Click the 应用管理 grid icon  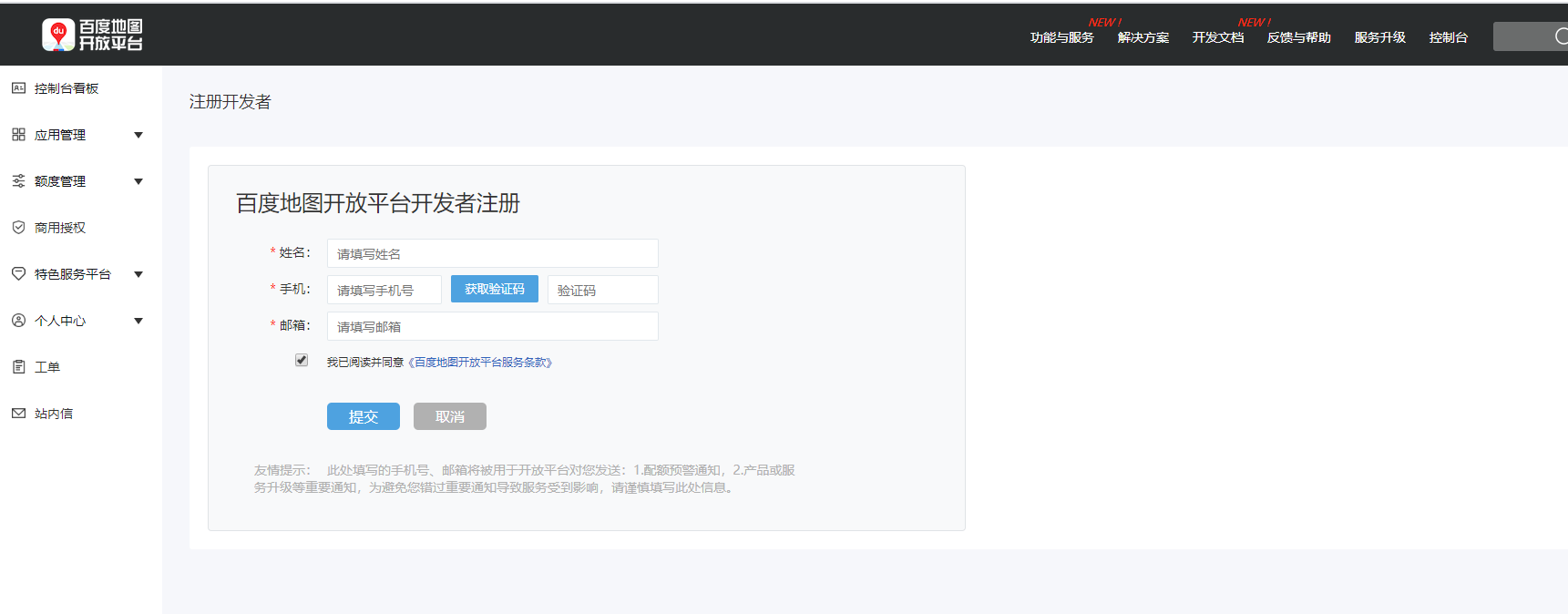[18, 135]
